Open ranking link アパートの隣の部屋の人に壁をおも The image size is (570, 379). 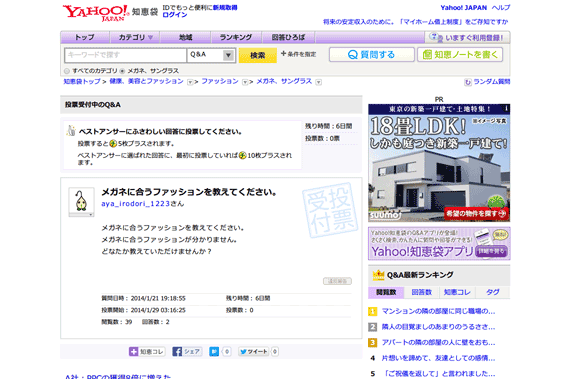coord(438,343)
